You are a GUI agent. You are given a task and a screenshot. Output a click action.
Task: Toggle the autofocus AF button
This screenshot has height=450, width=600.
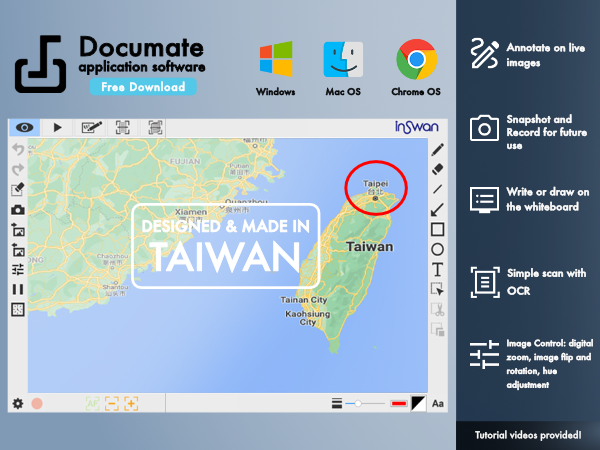[92, 403]
